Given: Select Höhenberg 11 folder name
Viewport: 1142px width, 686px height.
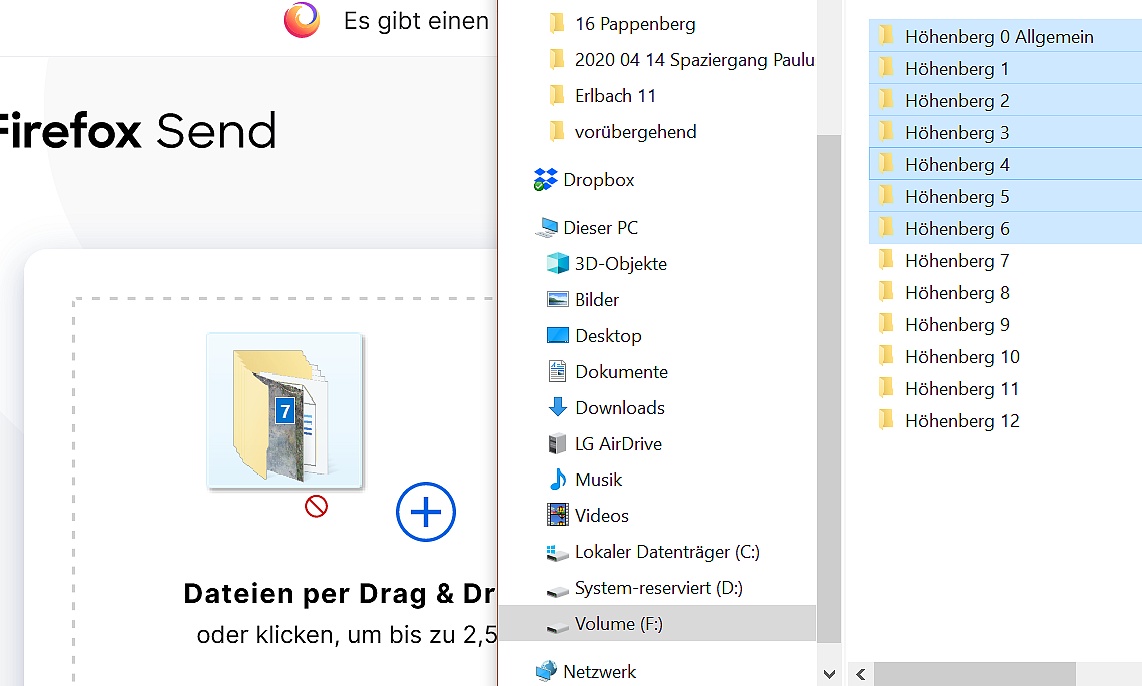Looking at the screenshot, I should tap(962, 389).
